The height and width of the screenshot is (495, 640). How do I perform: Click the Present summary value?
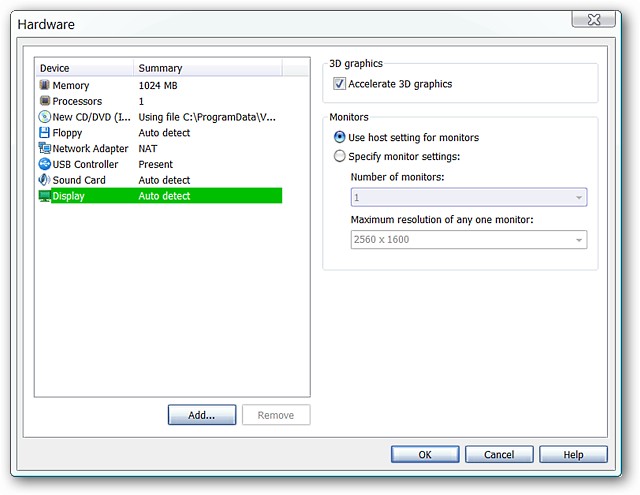156,164
